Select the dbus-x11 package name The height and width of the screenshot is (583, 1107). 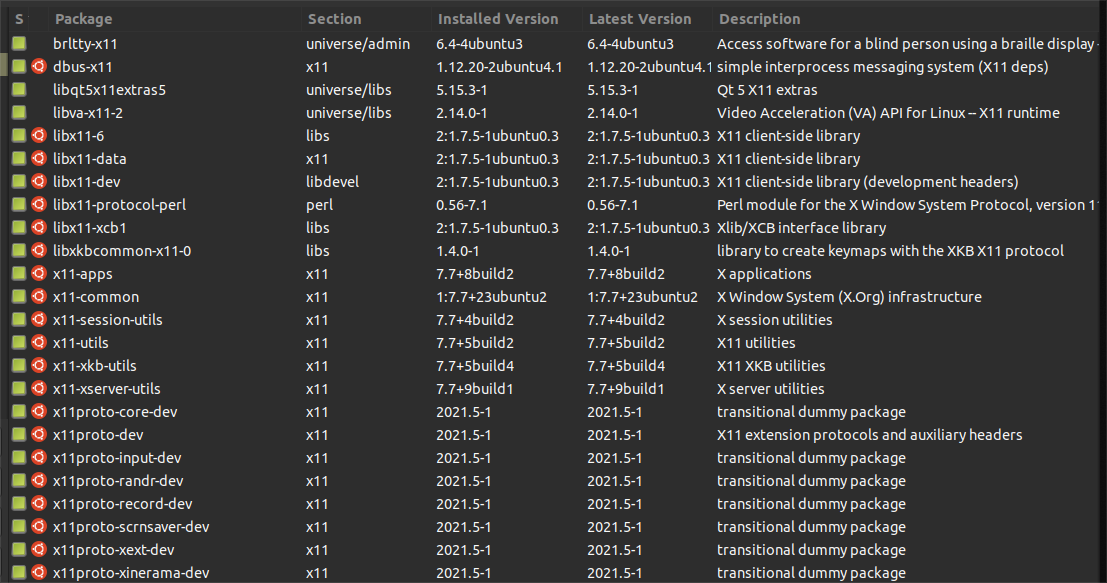tap(83, 67)
